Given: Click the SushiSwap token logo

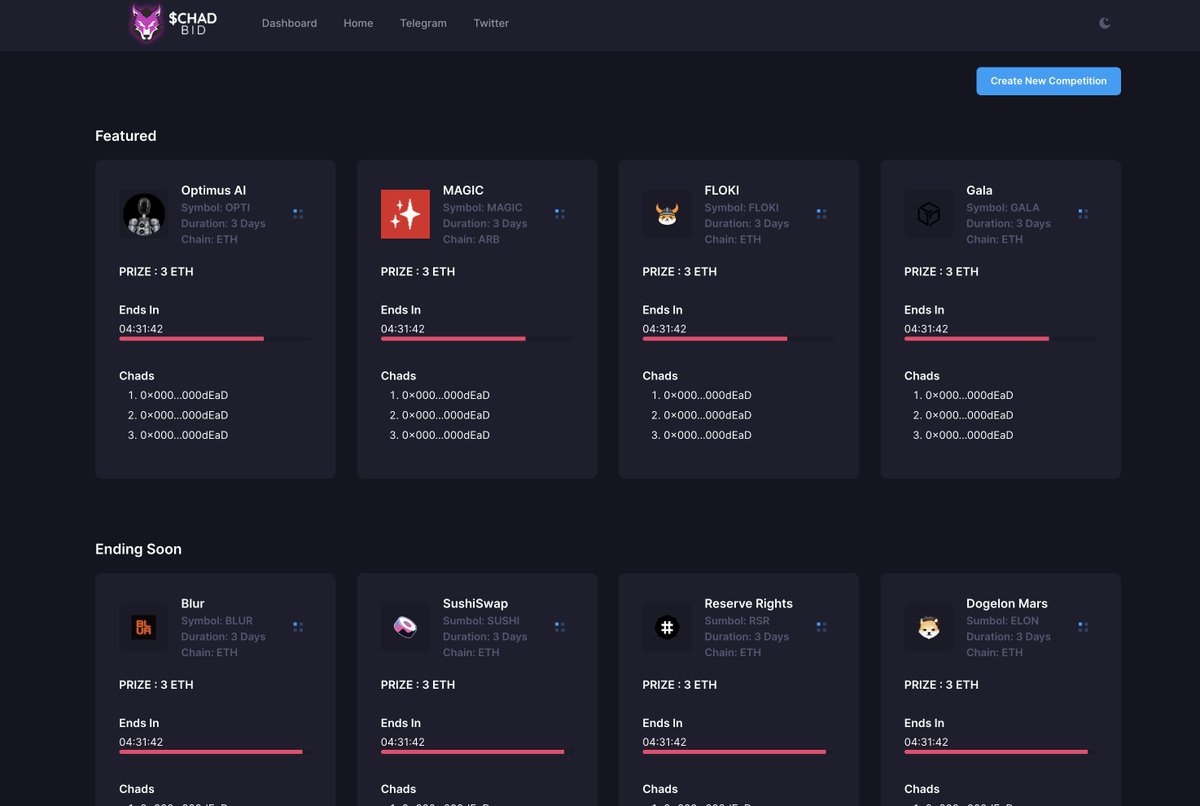Looking at the screenshot, I should click(x=405, y=627).
